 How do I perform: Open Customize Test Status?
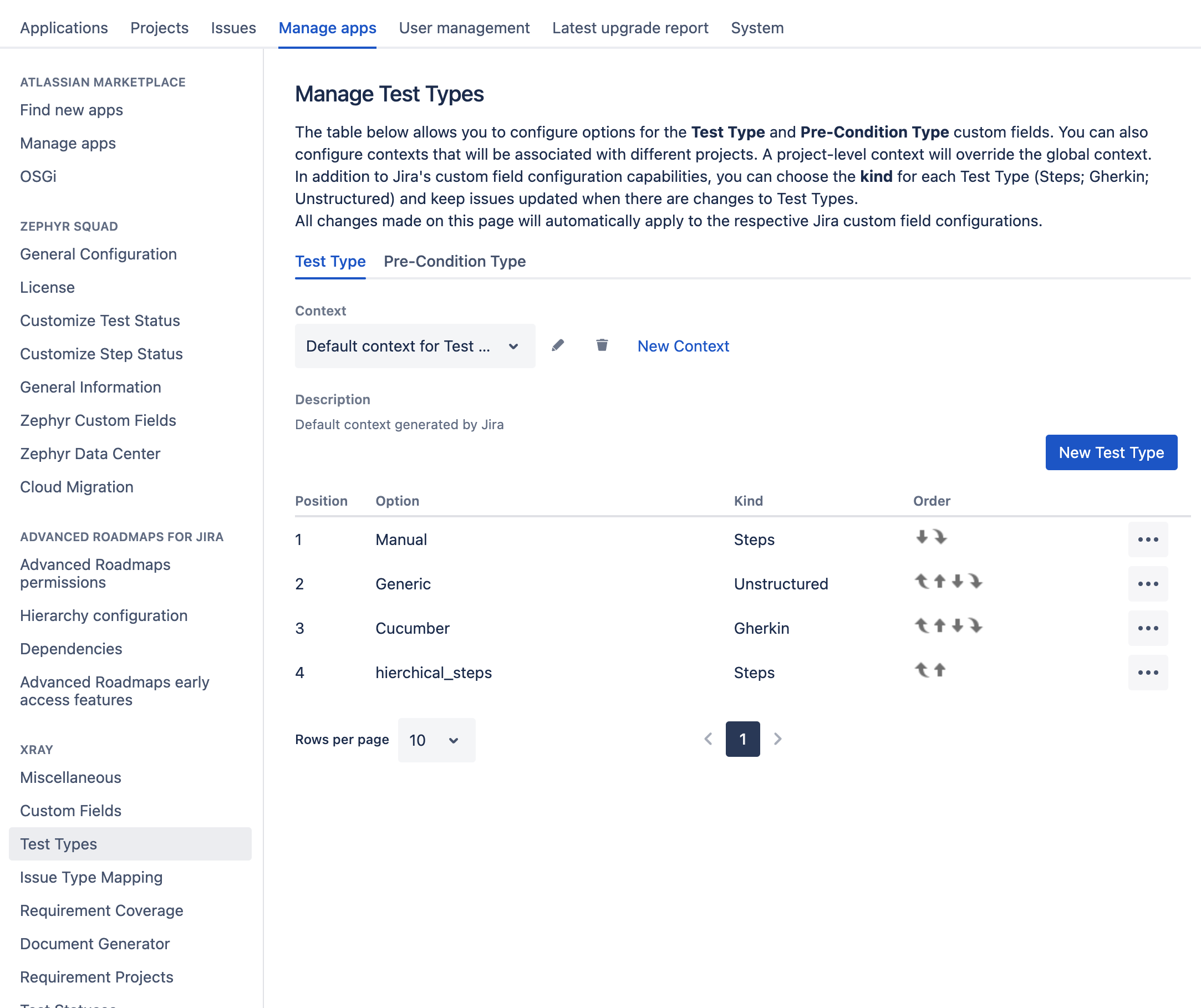coord(99,320)
